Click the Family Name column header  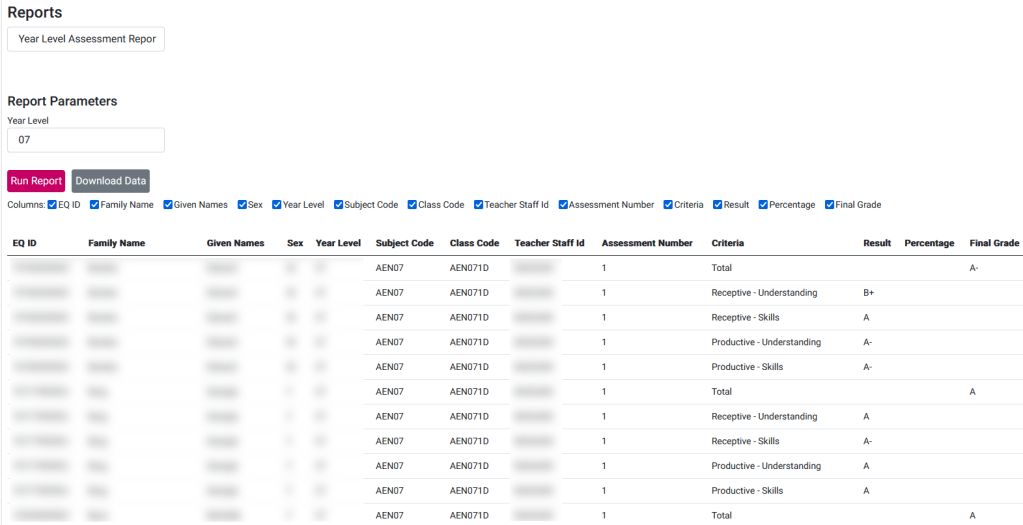116,243
